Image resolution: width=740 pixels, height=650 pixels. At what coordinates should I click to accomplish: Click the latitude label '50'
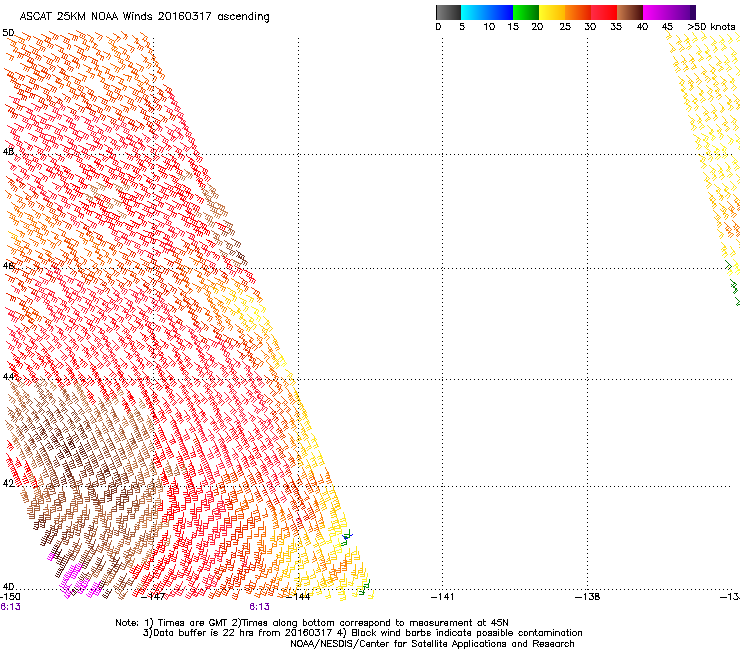[x=8, y=33]
